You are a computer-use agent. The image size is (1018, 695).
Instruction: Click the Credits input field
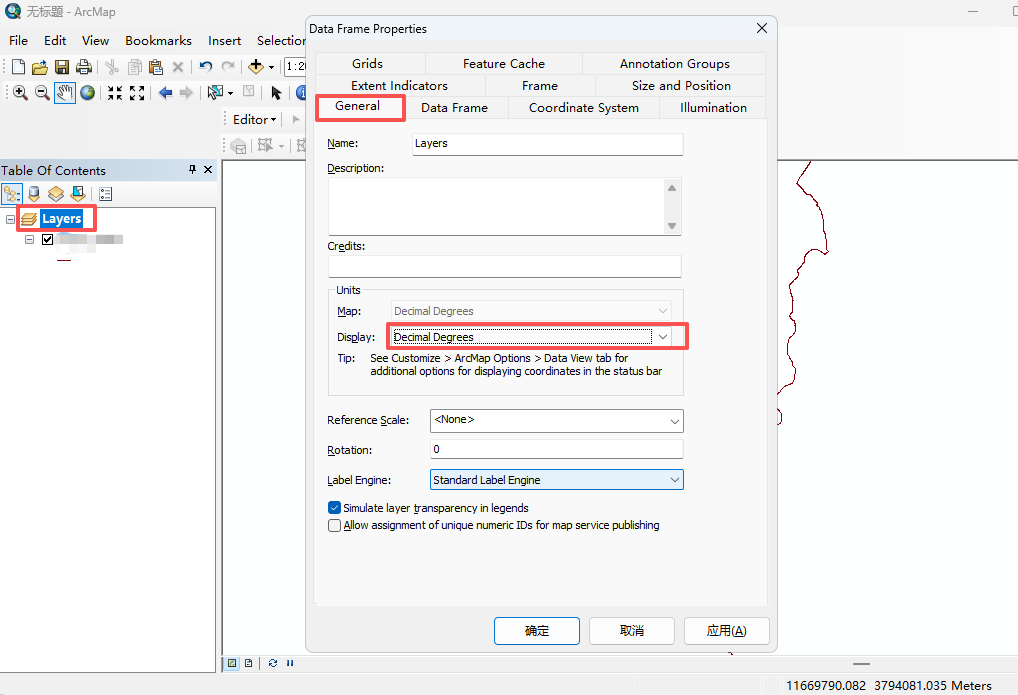click(504, 267)
